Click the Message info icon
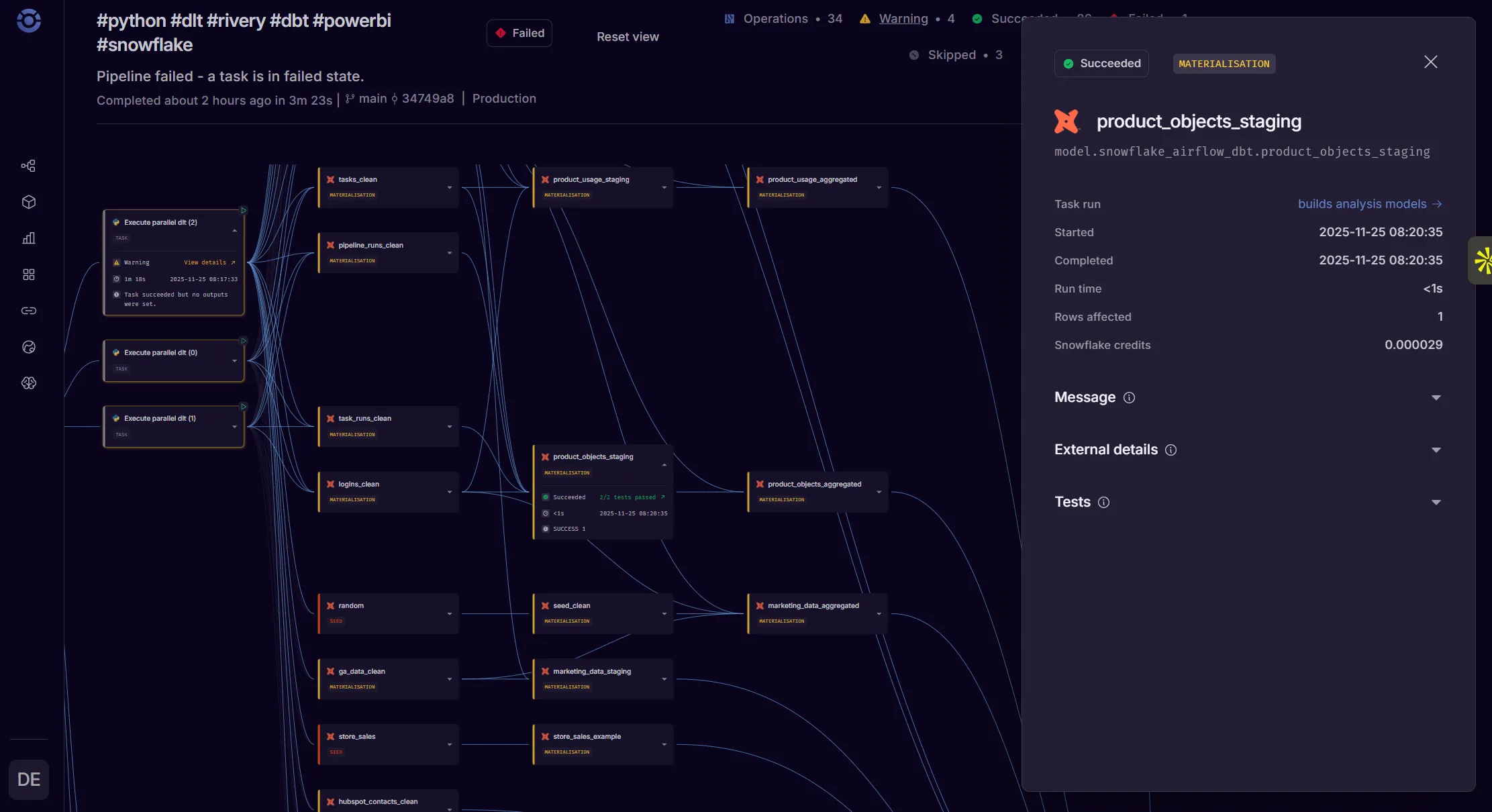Image resolution: width=1492 pixels, height=812 pixels. 1129,398
